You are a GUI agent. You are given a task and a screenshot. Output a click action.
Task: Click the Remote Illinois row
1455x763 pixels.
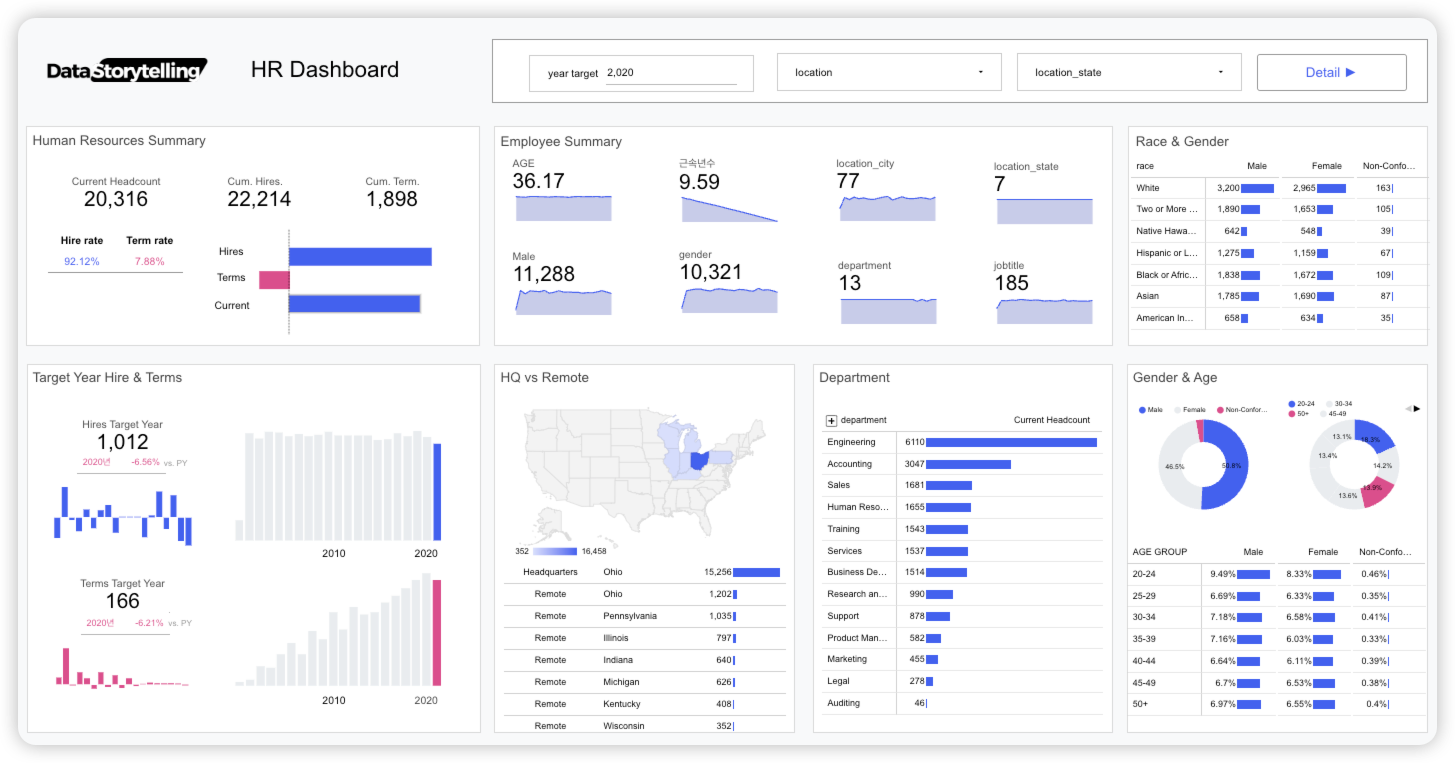coord(644,638)
